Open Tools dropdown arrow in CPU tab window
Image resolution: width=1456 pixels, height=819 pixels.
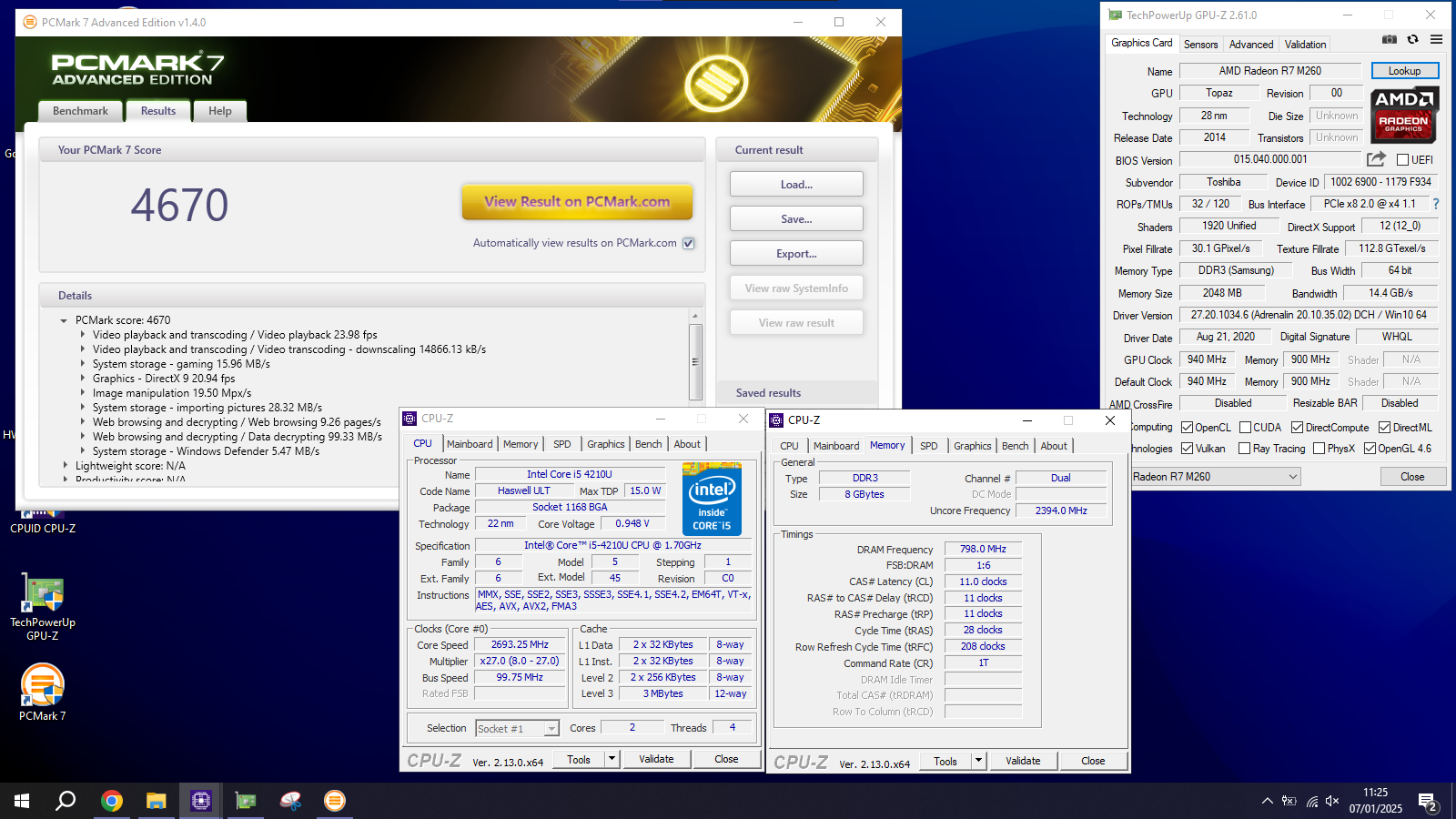[612, 759]
